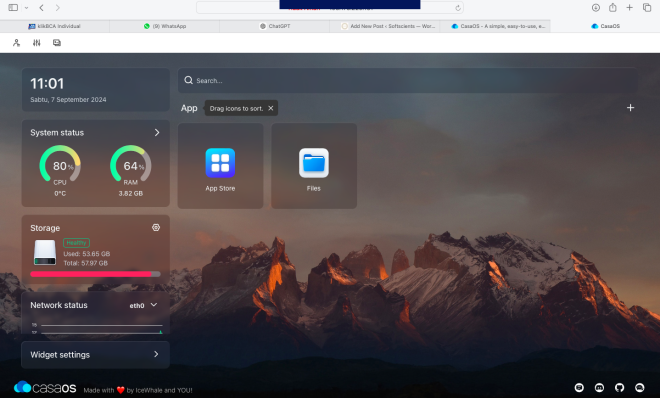Click the Healthy storage status badge
This screenshot has width=660, height=398.
76,243
